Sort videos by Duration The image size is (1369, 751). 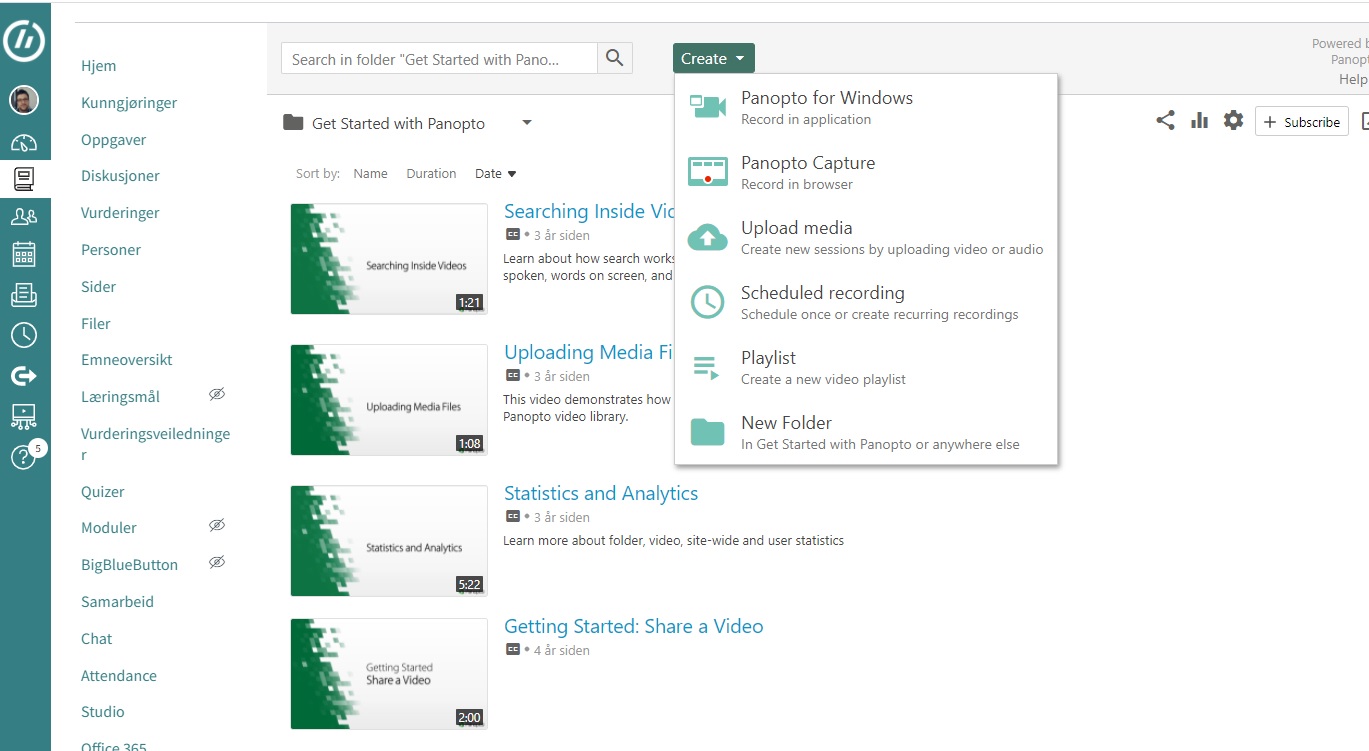[x=431, y=173]
